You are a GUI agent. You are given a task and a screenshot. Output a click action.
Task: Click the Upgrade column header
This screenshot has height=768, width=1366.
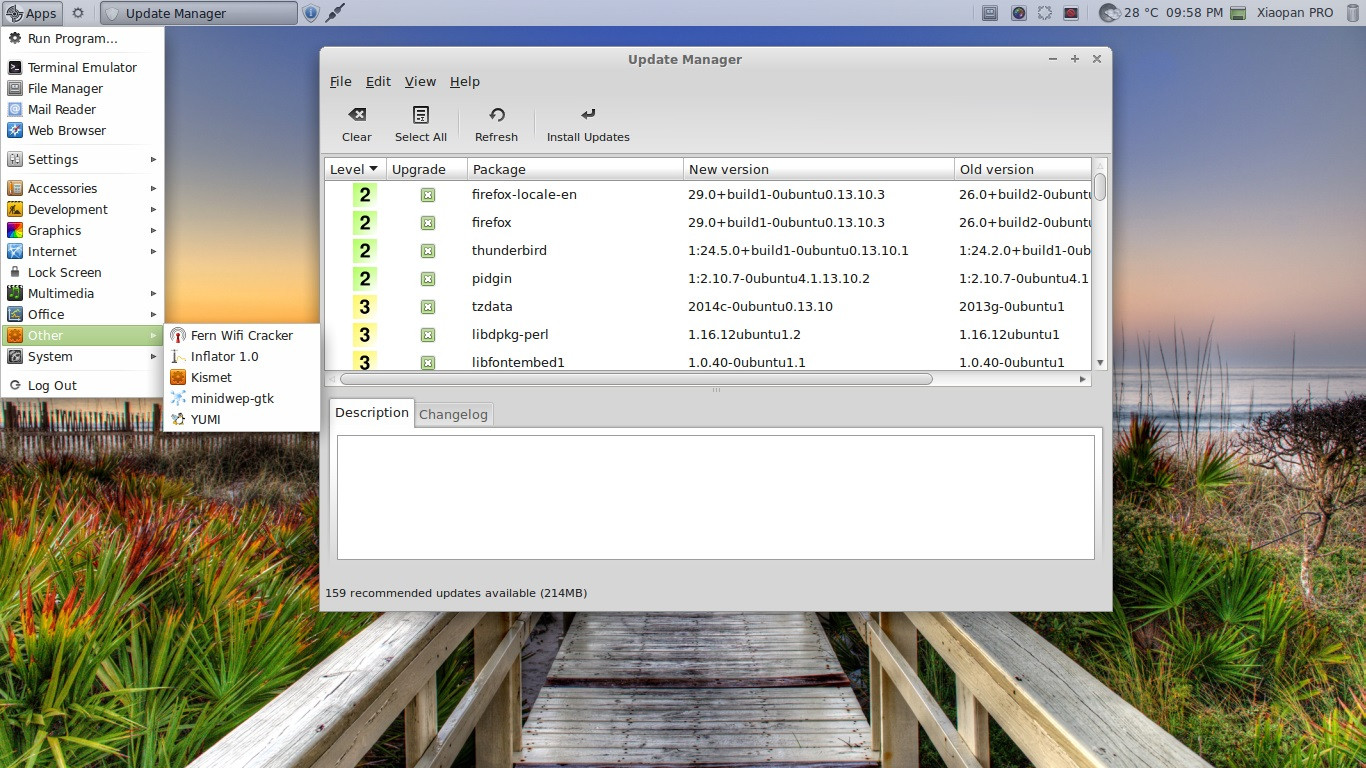pos(426,169)
